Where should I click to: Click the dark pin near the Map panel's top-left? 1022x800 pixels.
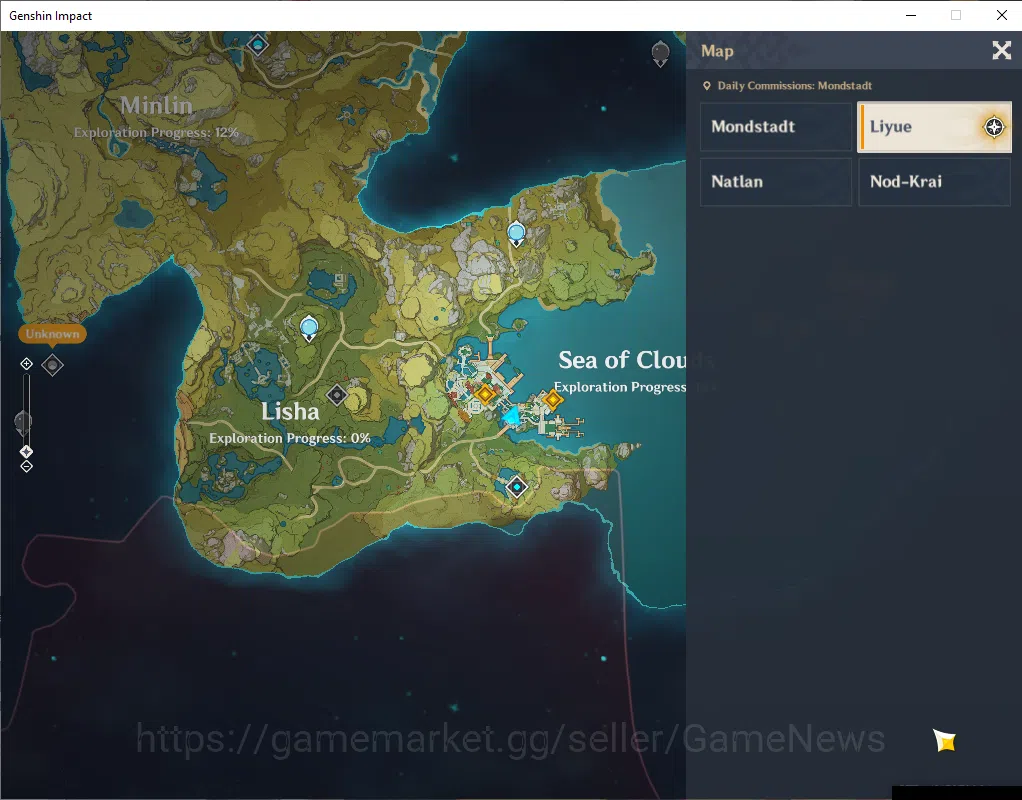click(660, 53)
